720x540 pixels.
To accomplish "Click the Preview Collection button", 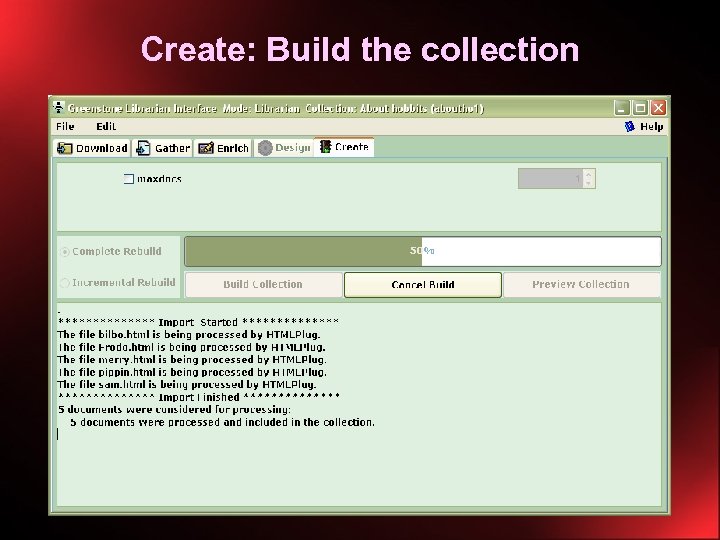I will coord(581,285).
